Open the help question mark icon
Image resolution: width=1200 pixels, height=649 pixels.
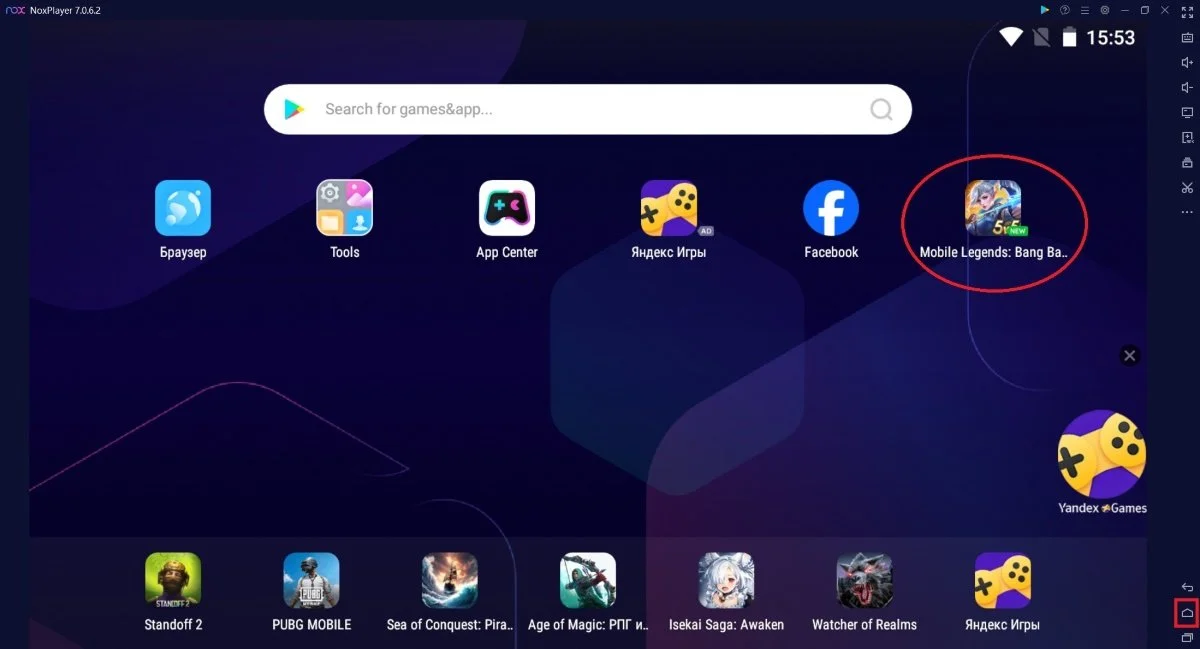tap(1065, 10)
